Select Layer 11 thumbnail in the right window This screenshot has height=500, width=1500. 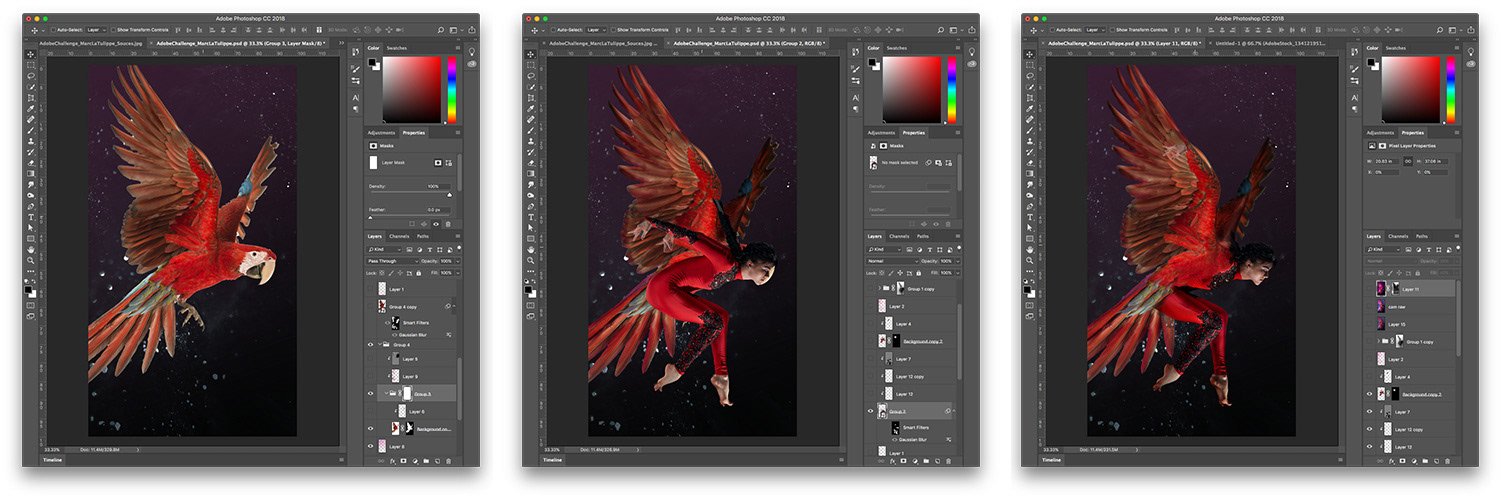click(1380, 288)
